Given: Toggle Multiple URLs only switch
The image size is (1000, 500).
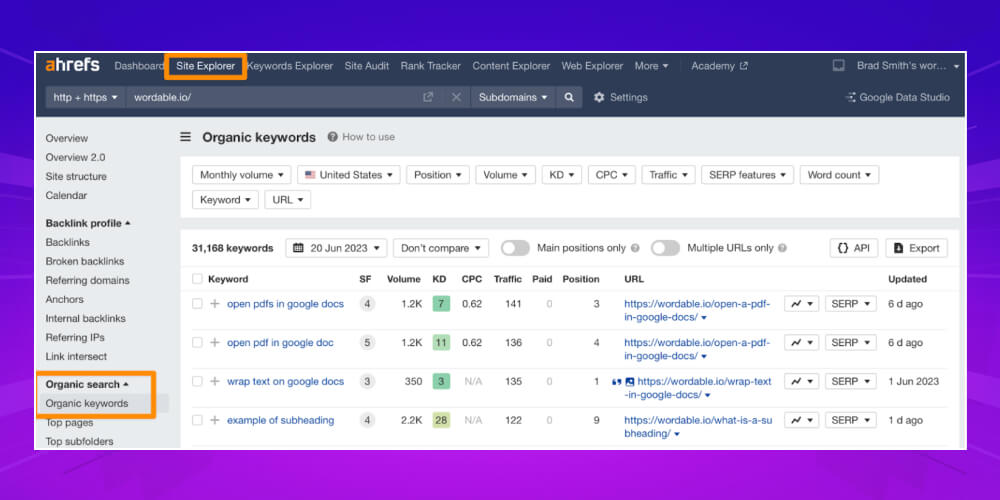Looking at the screenshot, I should [x=665, y=248].
